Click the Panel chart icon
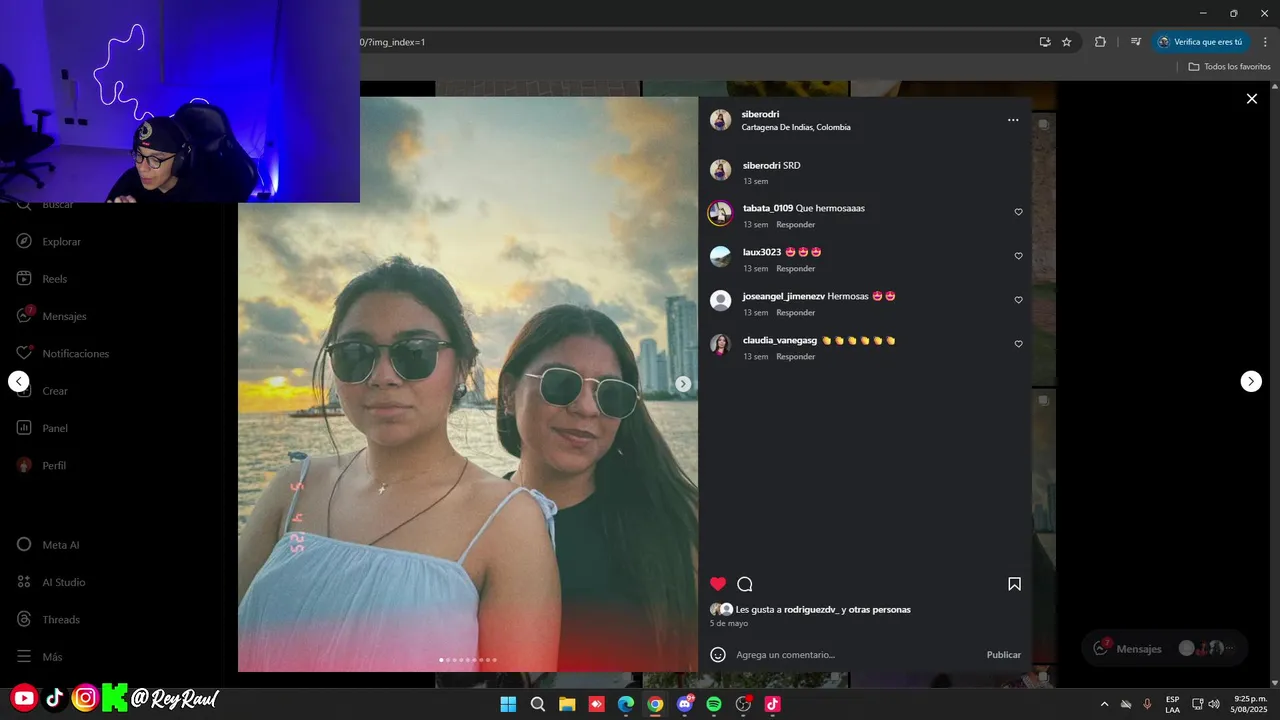This screenshot has width=1280, height=720. [x=24, y=428]
